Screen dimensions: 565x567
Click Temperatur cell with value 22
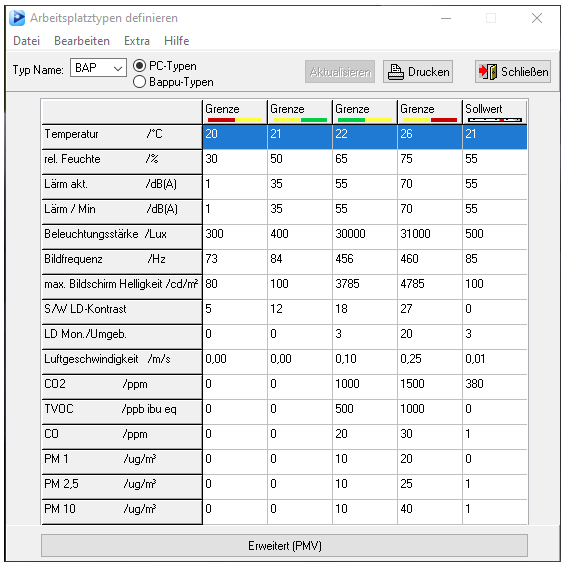click(x=365, y=137)
